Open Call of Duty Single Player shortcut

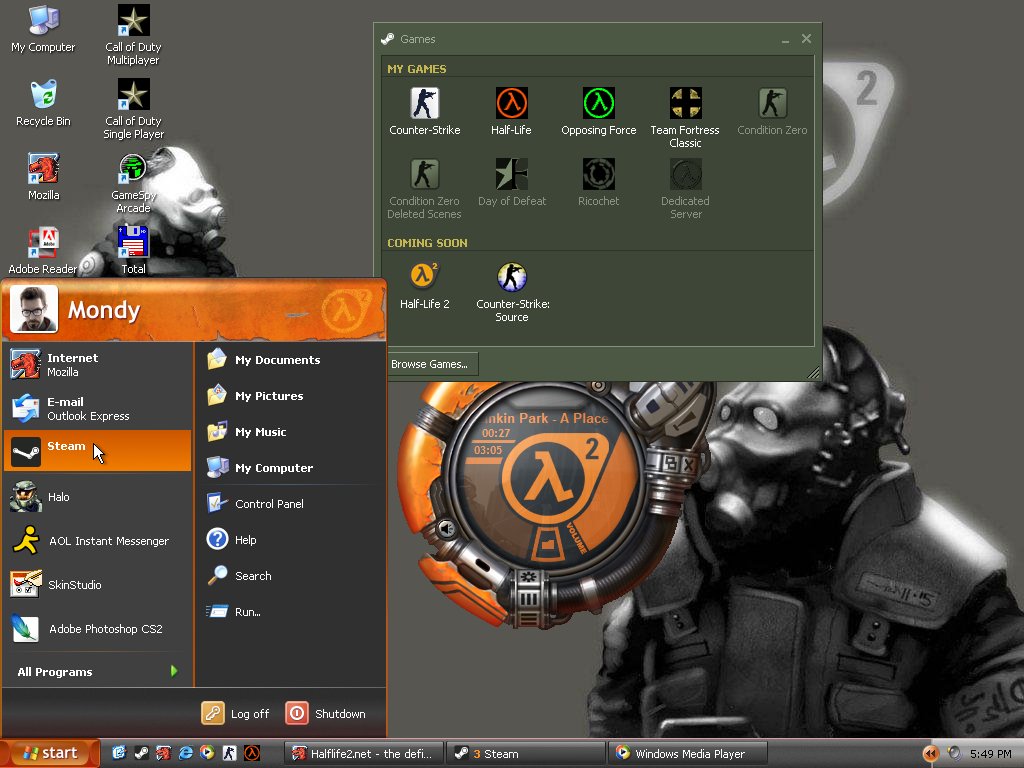[x=133, y=108]
